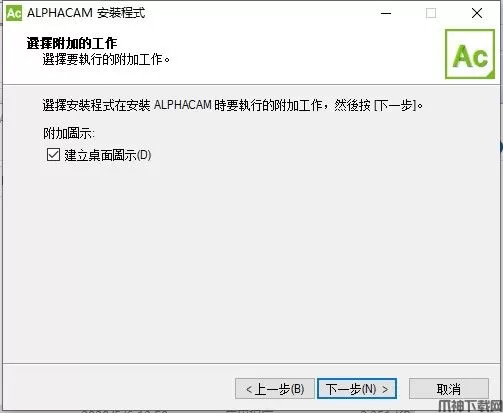Click the greyed-out maximize window button

(431, 13)
